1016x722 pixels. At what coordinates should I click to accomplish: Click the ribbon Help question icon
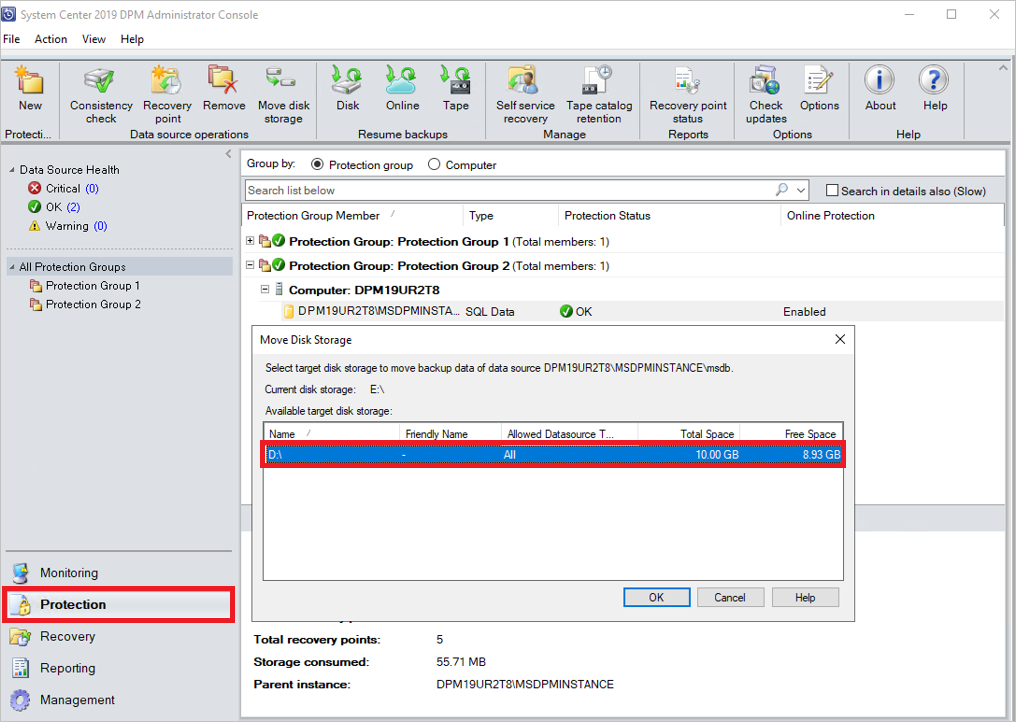pos(934,80)
